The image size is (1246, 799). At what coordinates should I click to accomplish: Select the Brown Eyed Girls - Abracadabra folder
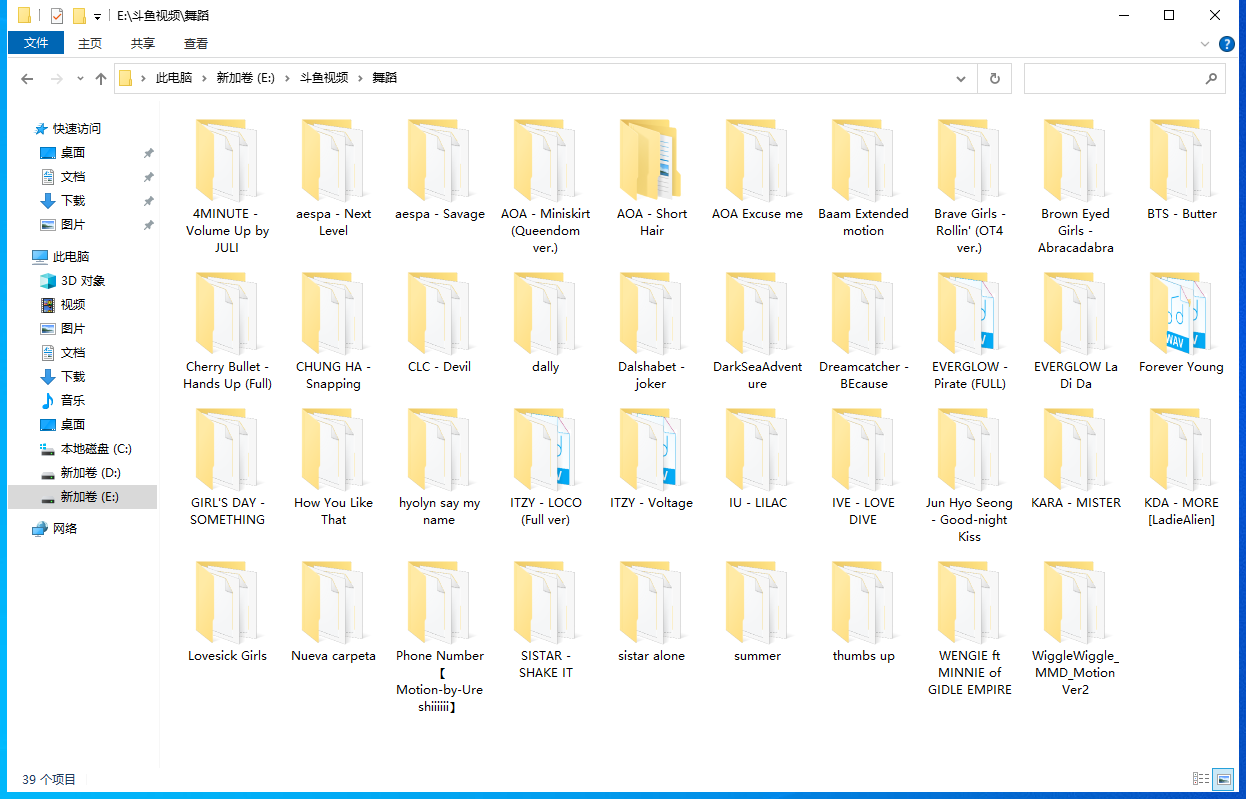(x=1075, y=186)
